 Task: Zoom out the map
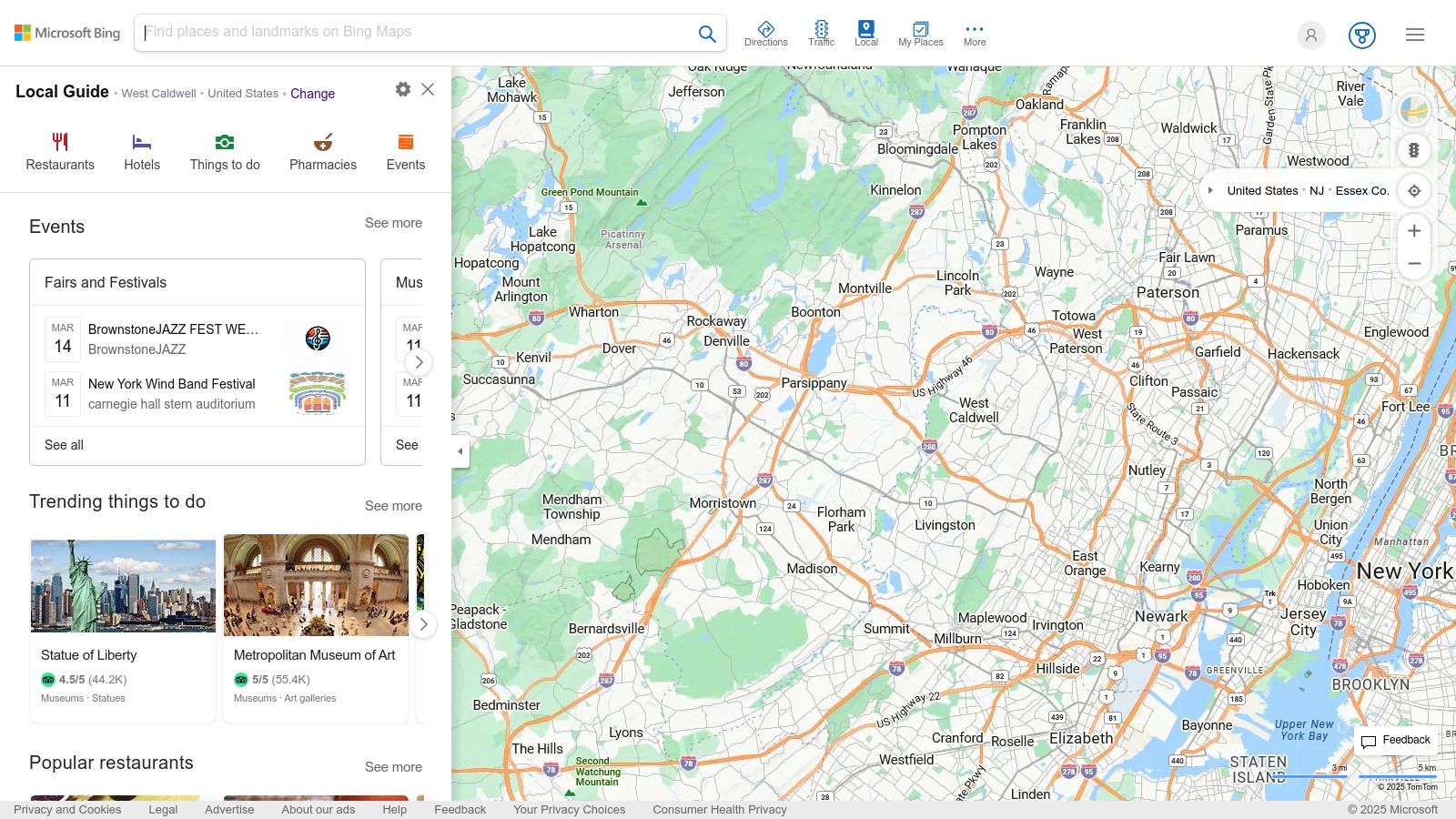(x=1414, y=264)
